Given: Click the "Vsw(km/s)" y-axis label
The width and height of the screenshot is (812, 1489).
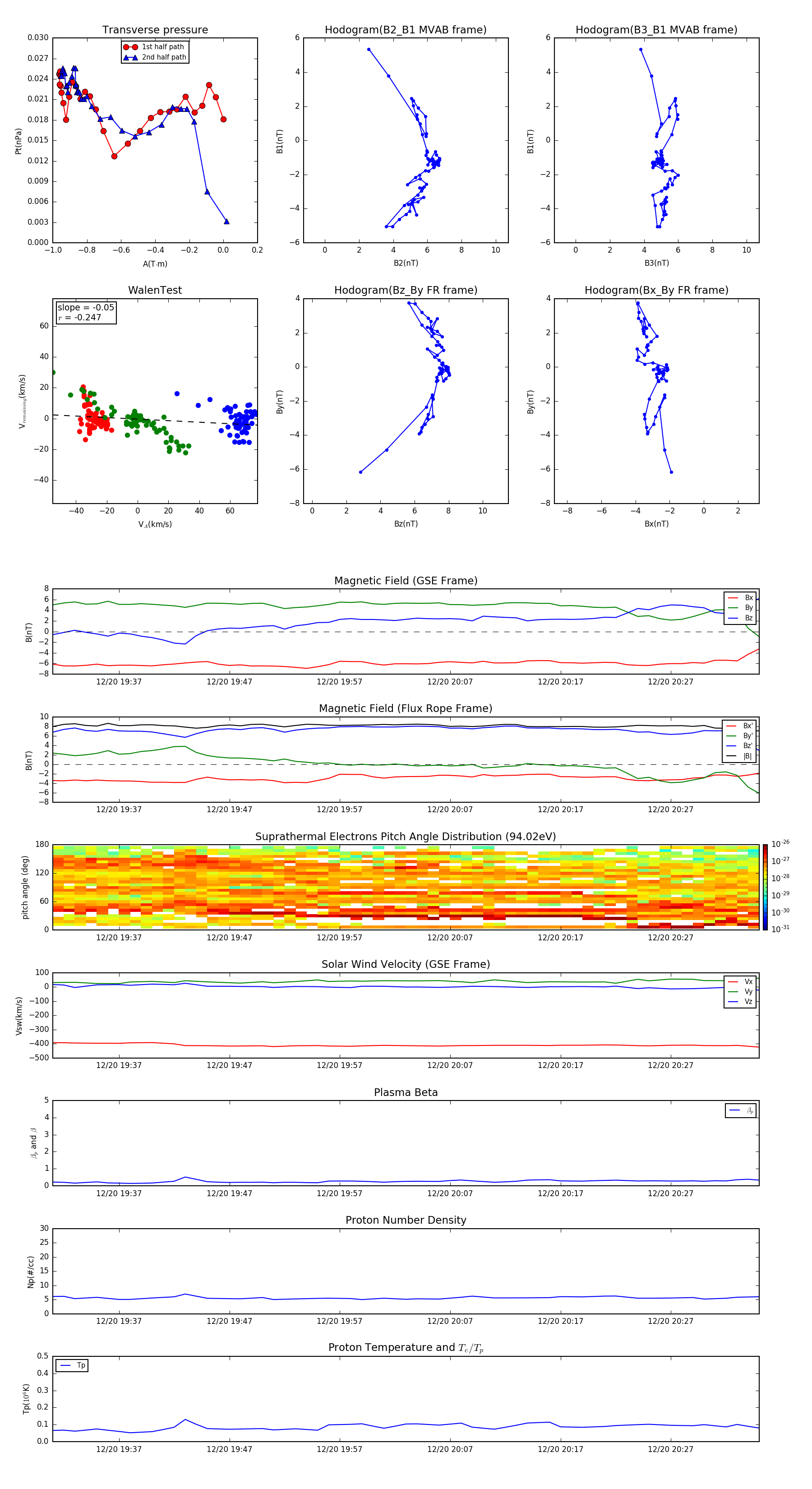Looking at the screenshot, I should (x=19, y=1016).
